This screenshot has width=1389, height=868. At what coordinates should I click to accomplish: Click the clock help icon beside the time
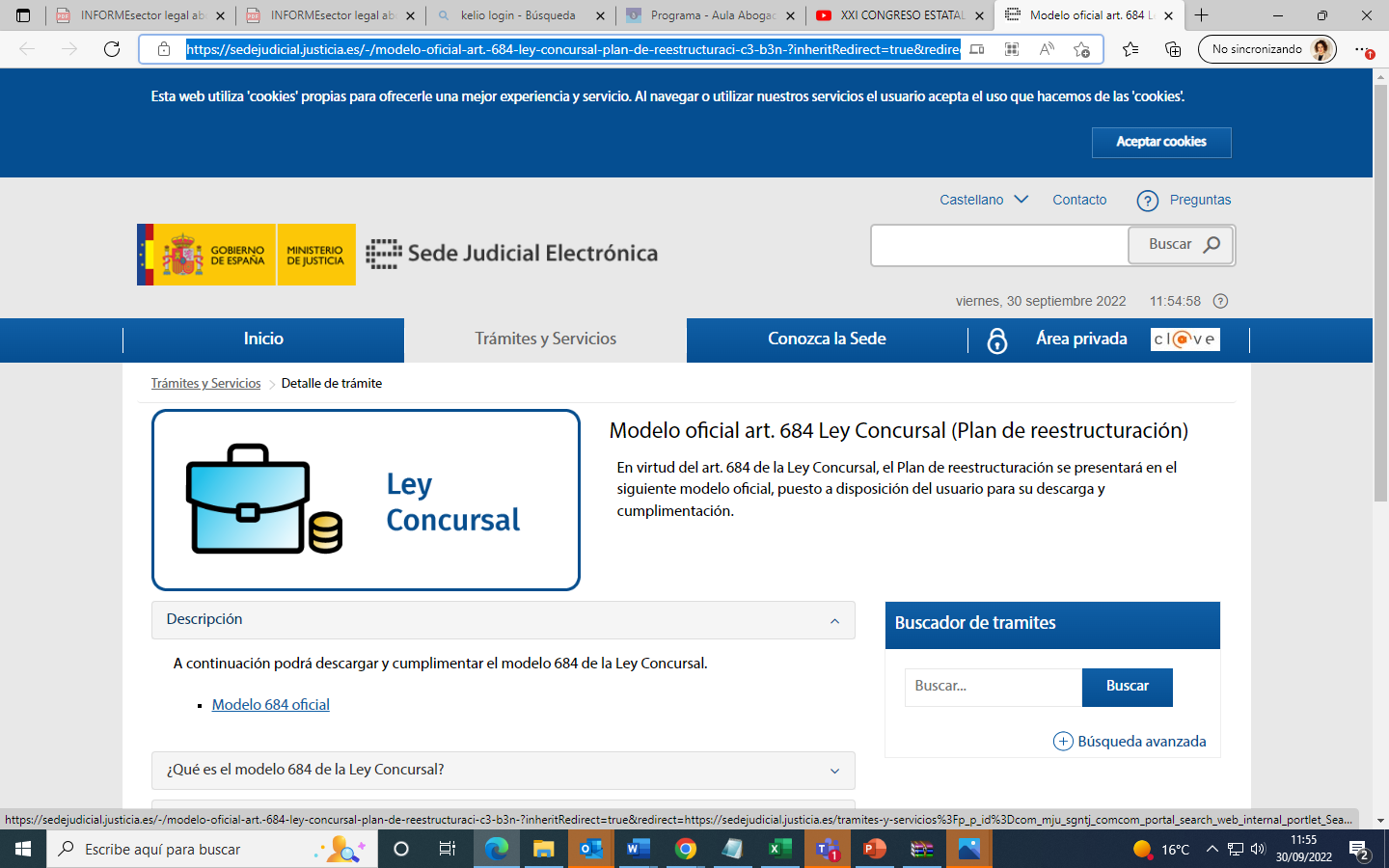click(1220, 301)
